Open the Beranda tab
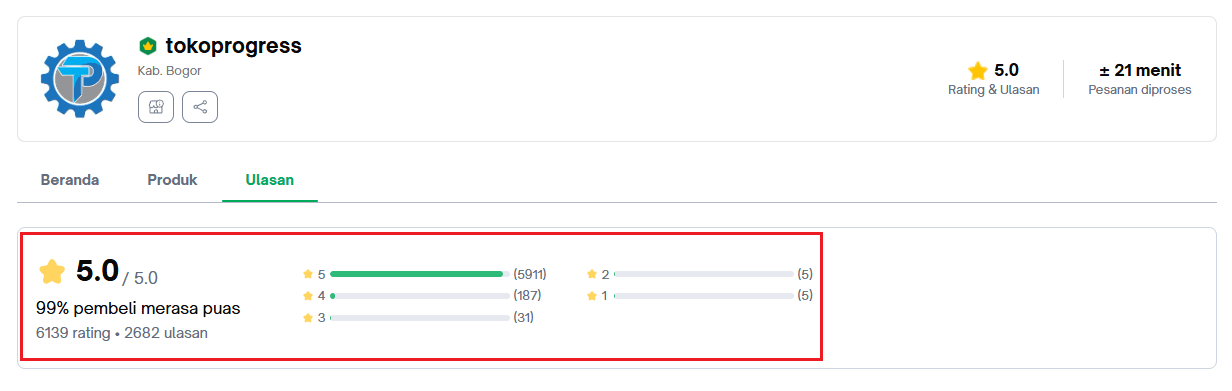 70,180
